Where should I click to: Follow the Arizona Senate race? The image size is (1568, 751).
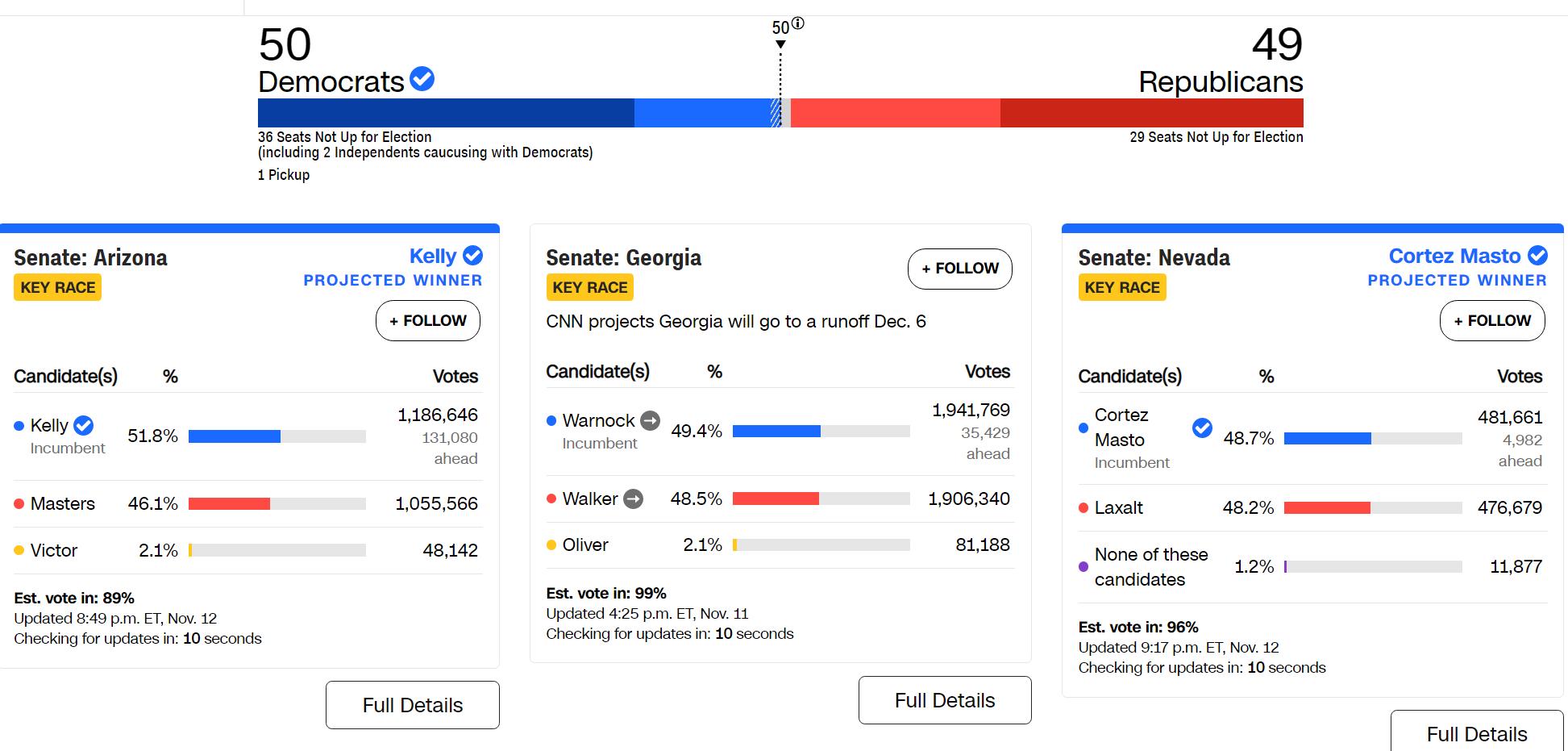point(428,321)
